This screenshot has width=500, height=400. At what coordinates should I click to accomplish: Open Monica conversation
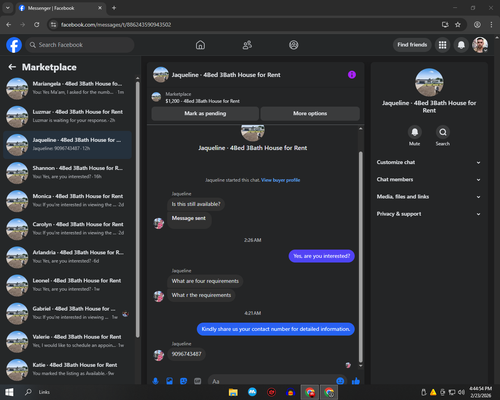pos(67,201)
